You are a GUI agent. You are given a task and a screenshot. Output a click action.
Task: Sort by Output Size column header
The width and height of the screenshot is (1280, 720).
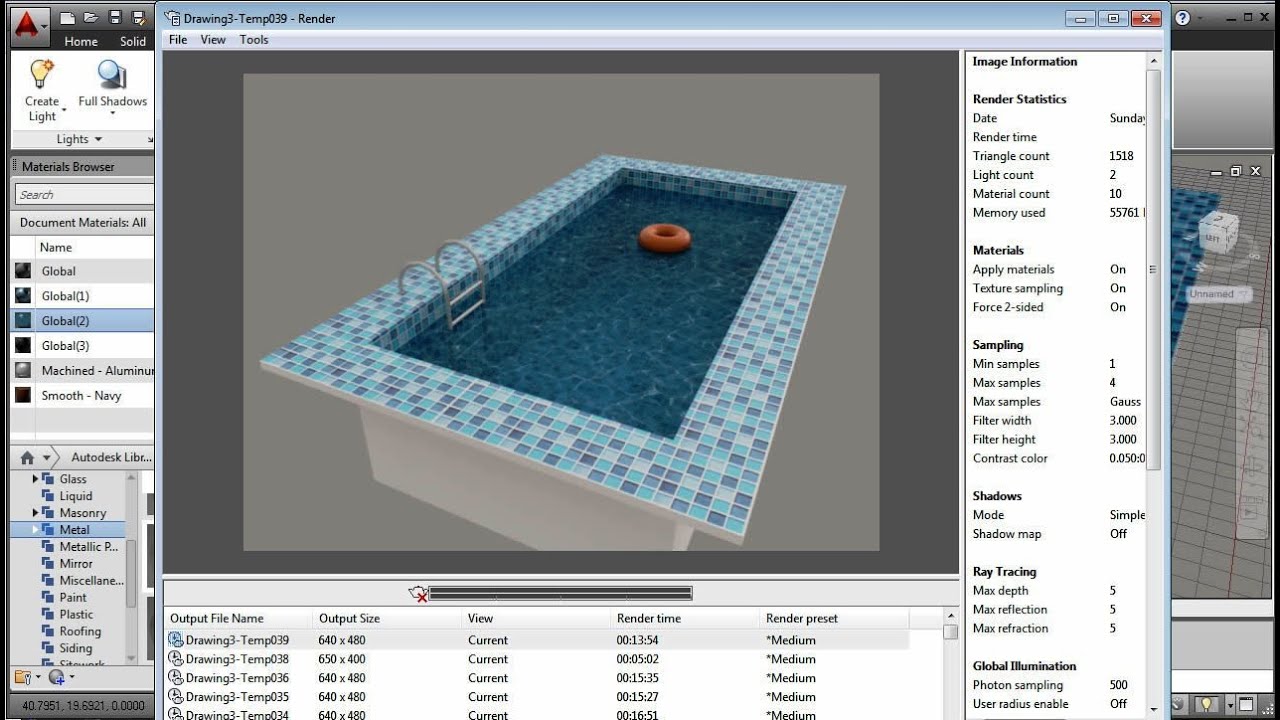click(x=387, y=618)
